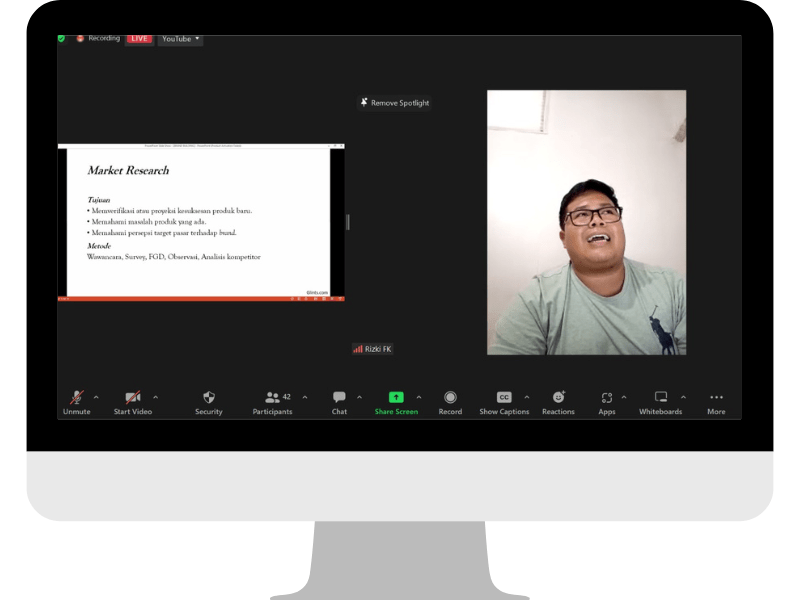Start the video camera
This screenshot has width=800, height=600.
pos(133,403)
